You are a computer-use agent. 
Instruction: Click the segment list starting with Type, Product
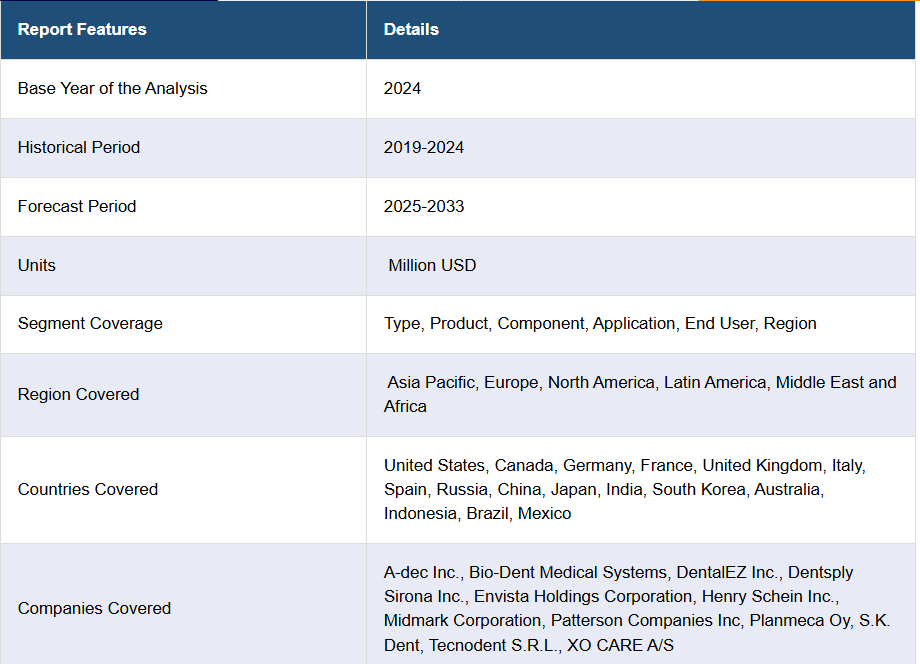click(x=599, y=323)
